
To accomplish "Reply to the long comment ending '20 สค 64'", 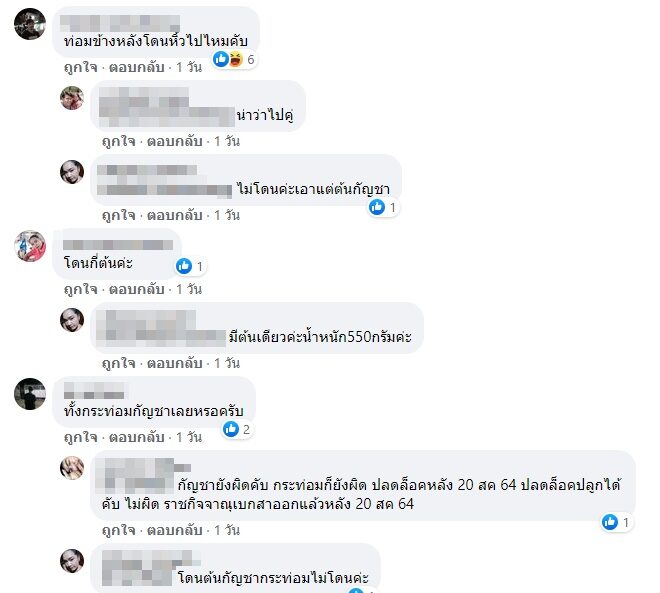I will click(174, 530).
